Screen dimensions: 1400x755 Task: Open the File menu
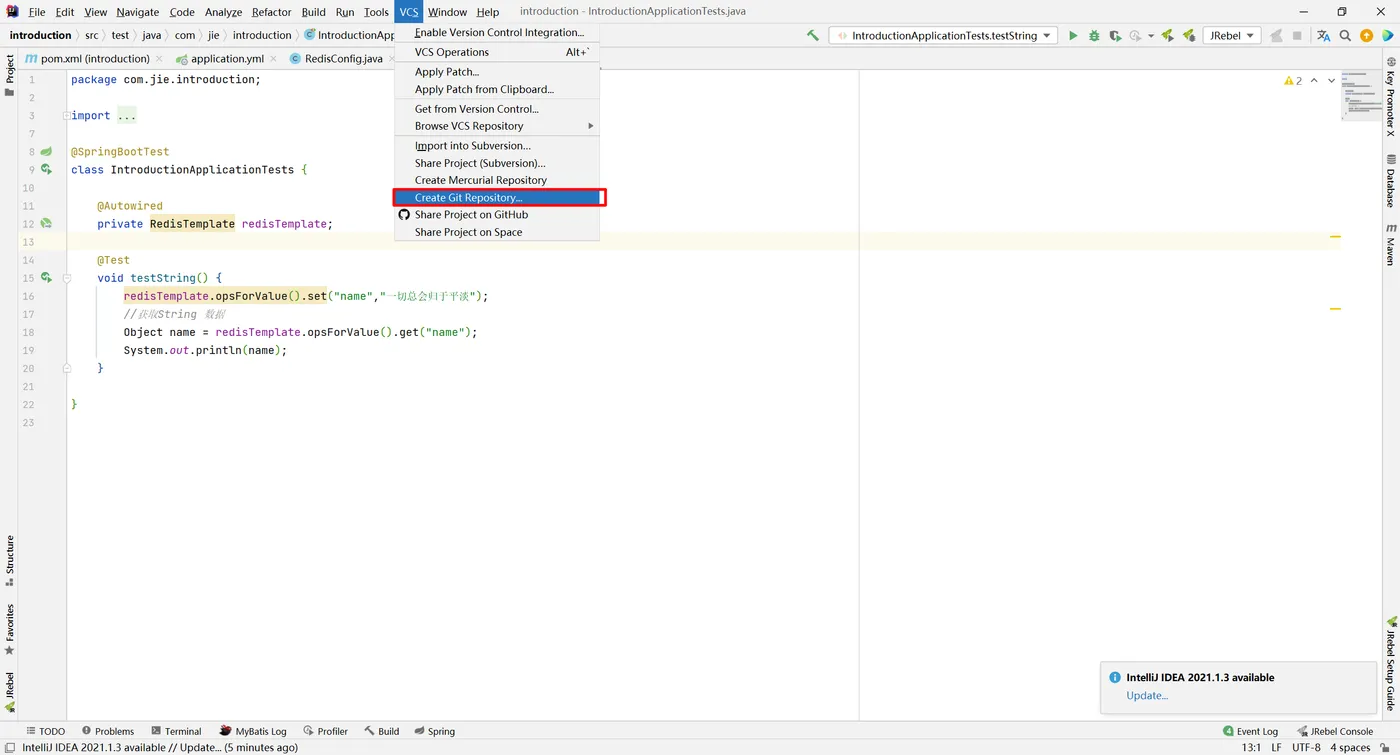click(37, 12)
